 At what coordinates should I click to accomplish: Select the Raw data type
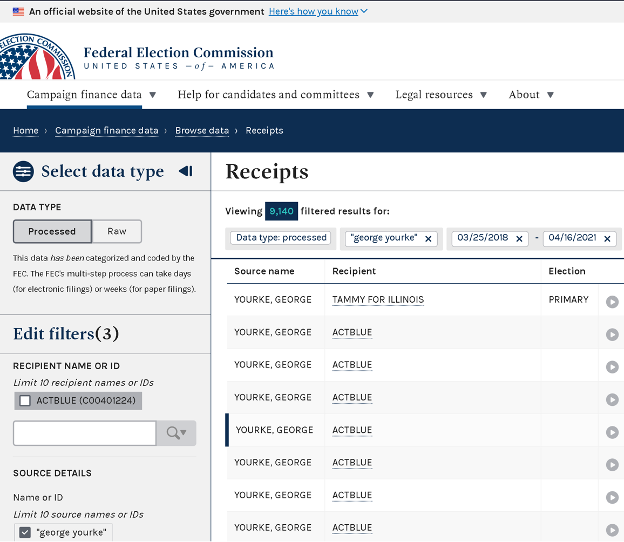(x=117, y=231)
